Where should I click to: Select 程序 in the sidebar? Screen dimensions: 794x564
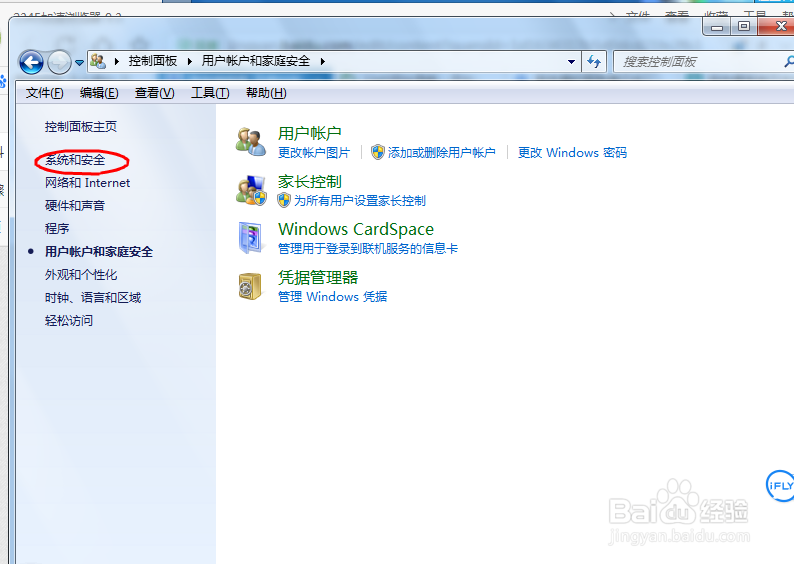pyautogui.click(x=57, y=229)
